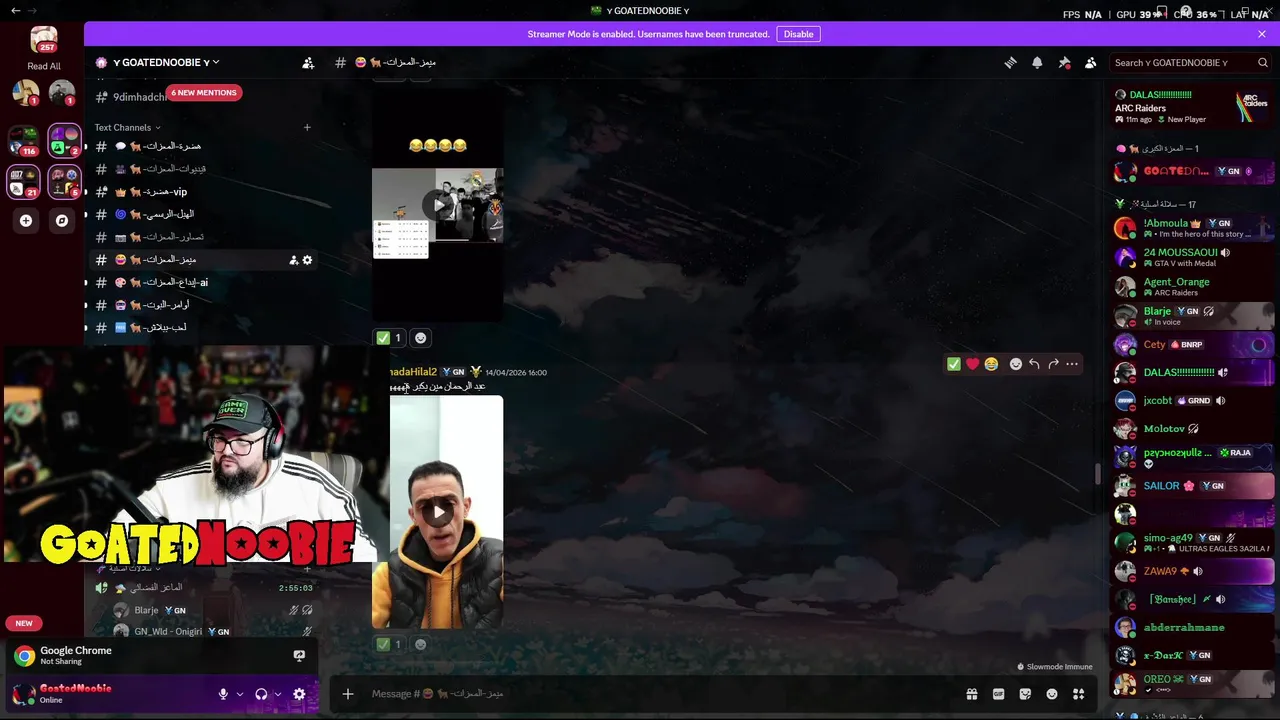The width and height of the screenshot is (1280, 720).
Task: Reply arrow in message hover toolbar
Action: [1035, 364]
